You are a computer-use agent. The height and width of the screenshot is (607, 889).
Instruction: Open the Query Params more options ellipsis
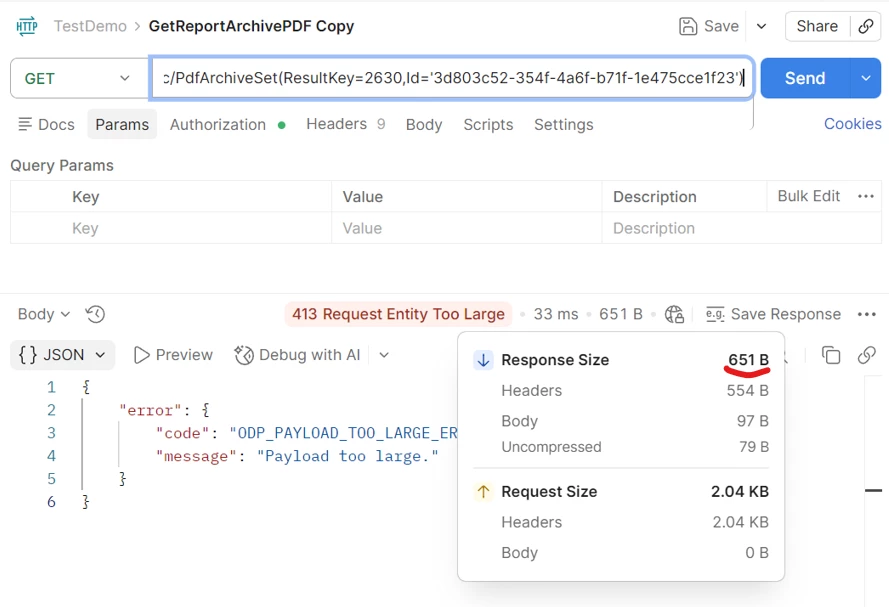coord(866,196)
